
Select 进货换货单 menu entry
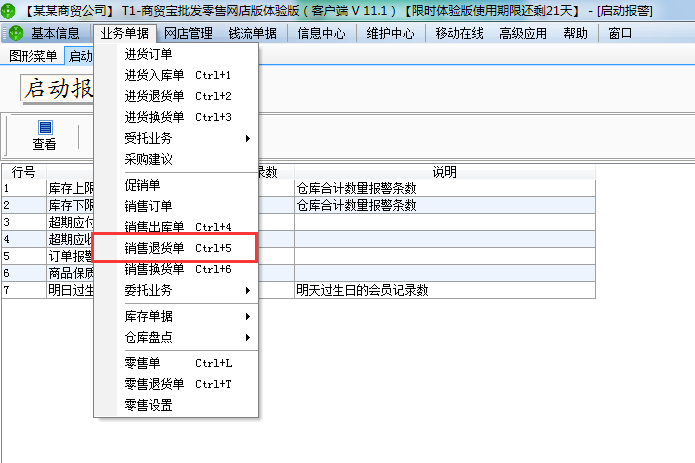click(176, 117)
